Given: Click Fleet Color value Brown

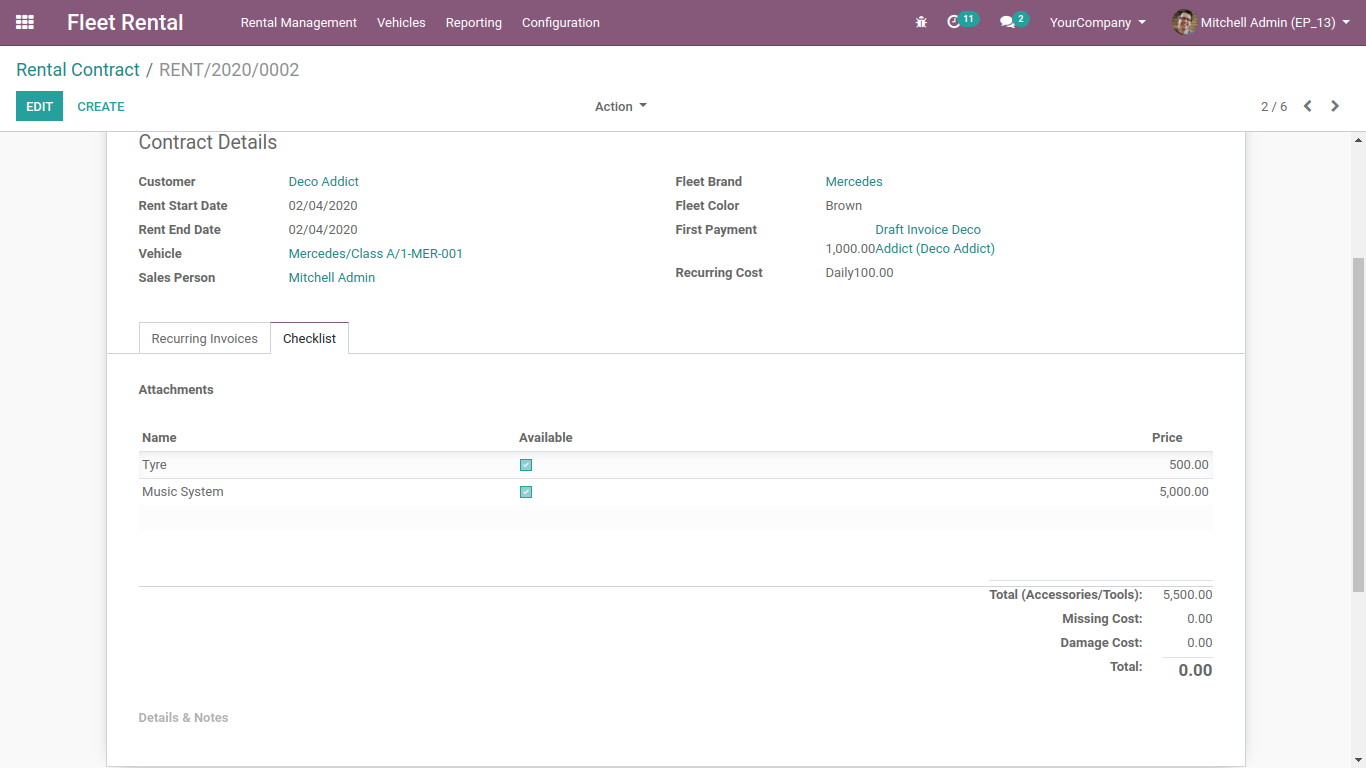Looking at the screenshot, I should (844, 206).
